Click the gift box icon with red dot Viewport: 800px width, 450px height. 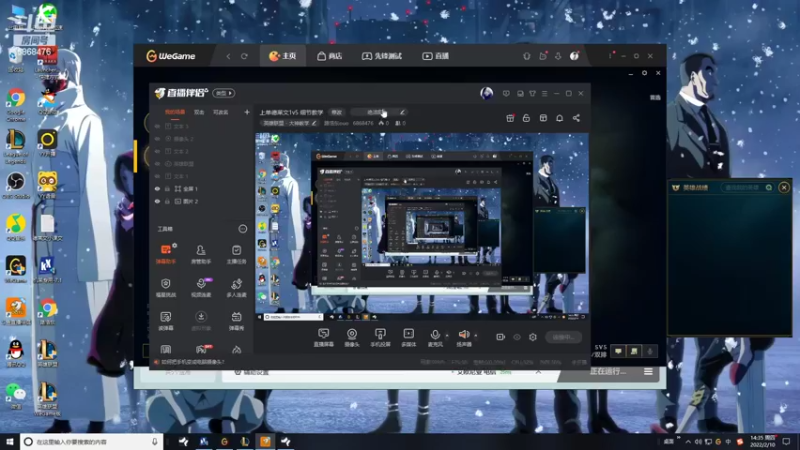(510, 118)
